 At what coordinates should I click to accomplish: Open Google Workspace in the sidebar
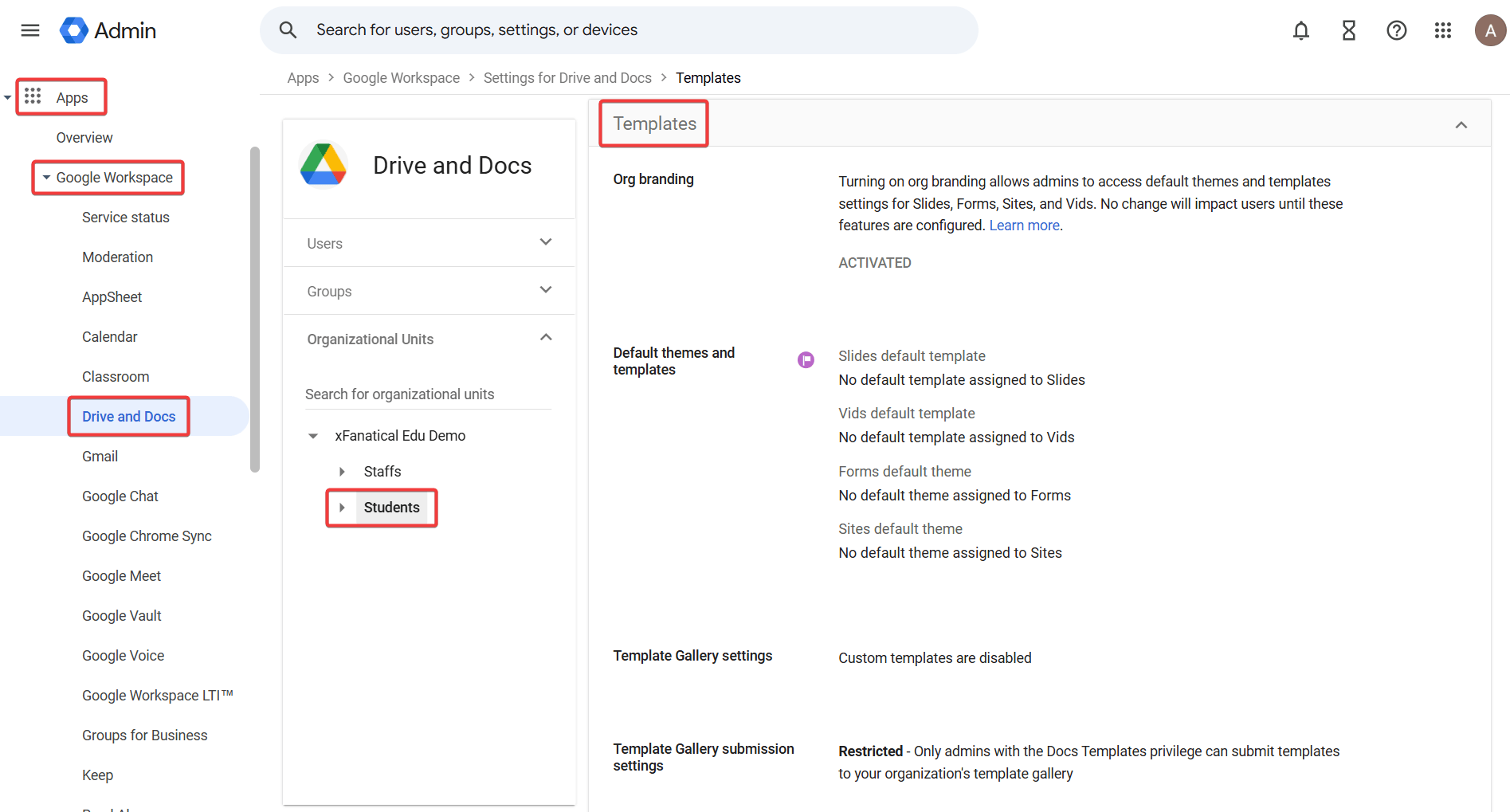(114, 178)
